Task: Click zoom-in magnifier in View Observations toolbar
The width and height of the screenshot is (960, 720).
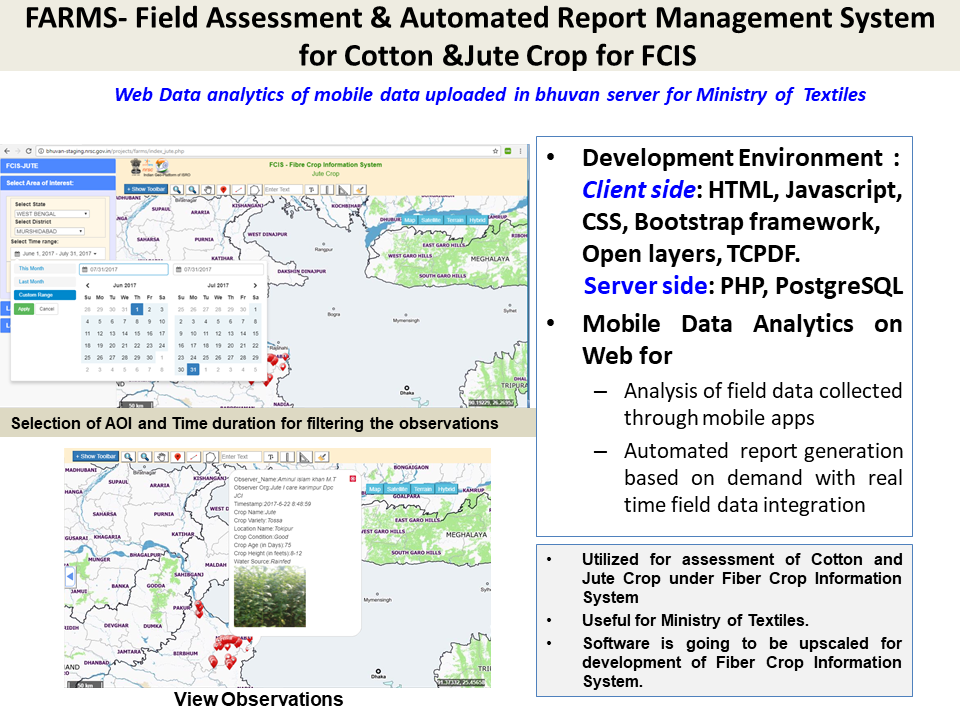Action: (129, 457)
